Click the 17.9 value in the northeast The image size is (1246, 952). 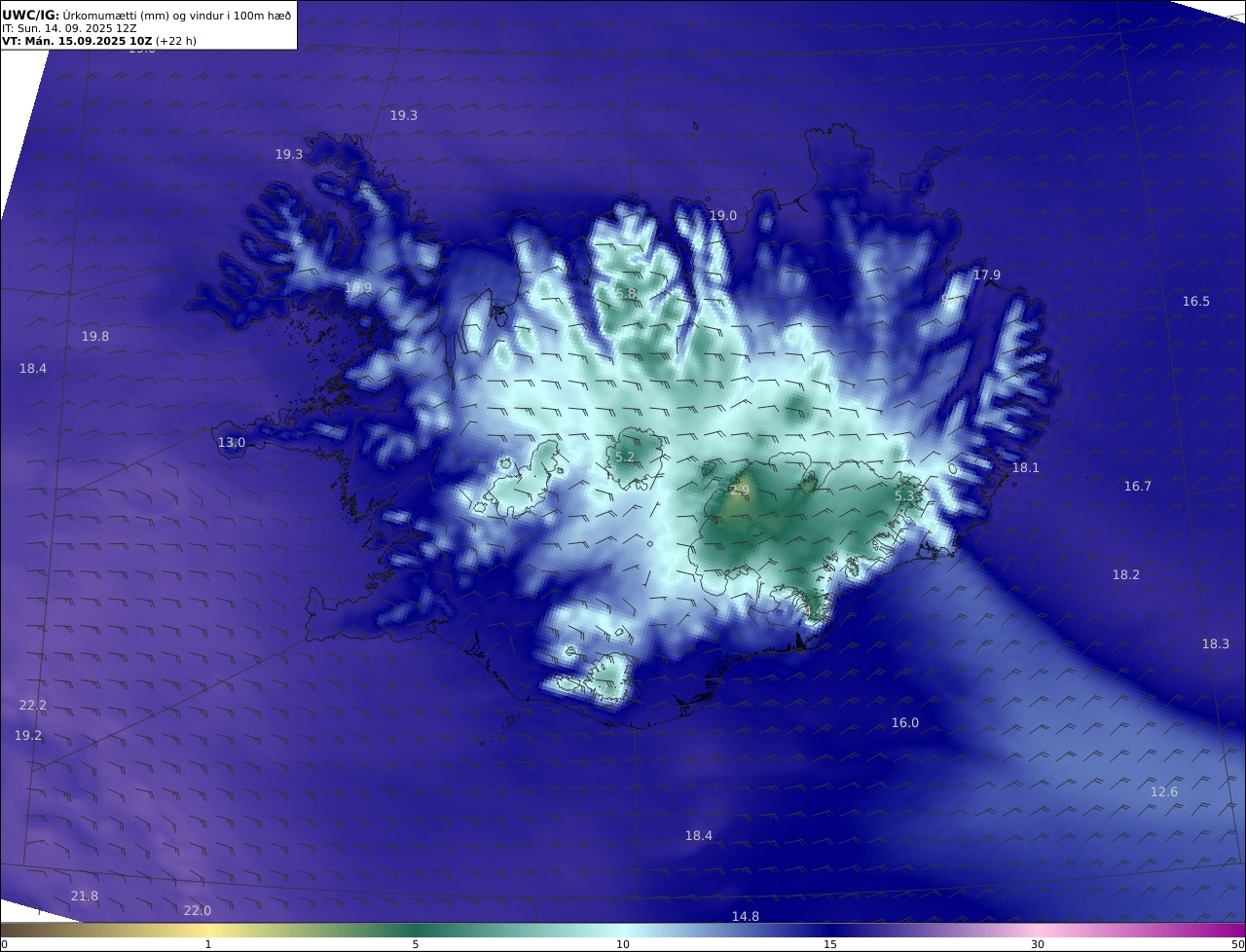tap(987, 275)
